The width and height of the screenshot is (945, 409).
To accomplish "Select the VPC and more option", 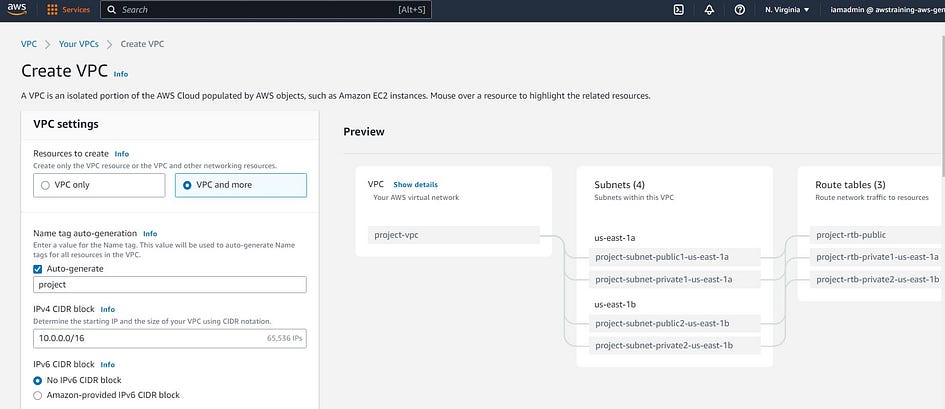I will tap(240, 185).
